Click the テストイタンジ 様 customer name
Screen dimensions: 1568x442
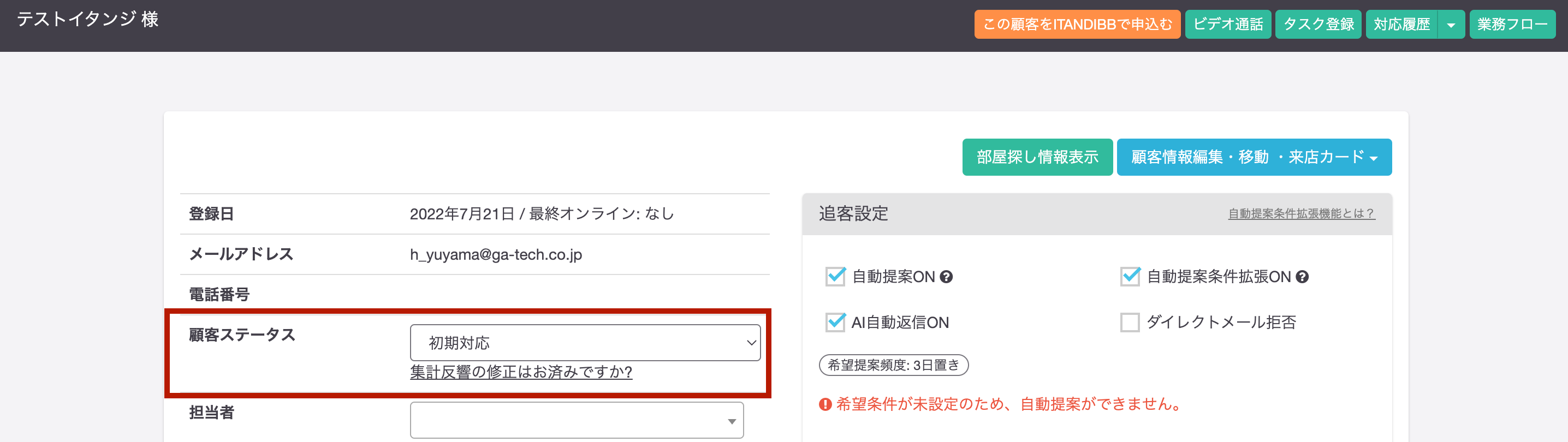tap(88, 20)
